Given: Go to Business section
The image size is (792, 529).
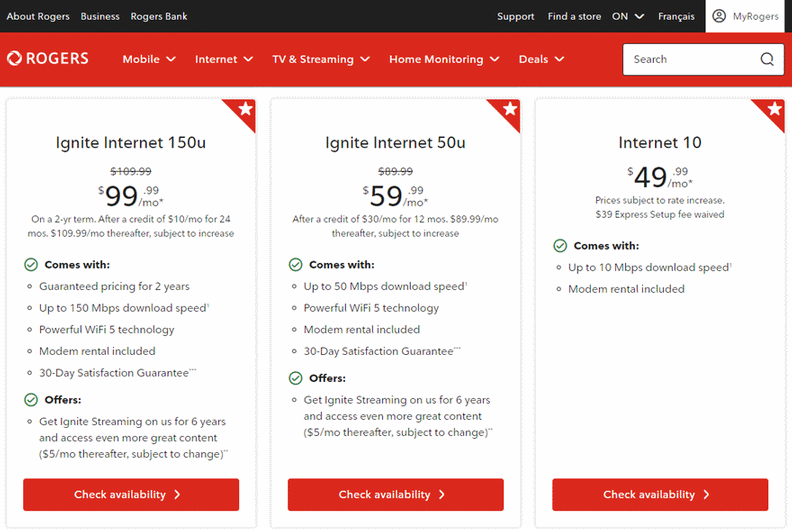Looking at the screenshot, I should click(100, 16).
